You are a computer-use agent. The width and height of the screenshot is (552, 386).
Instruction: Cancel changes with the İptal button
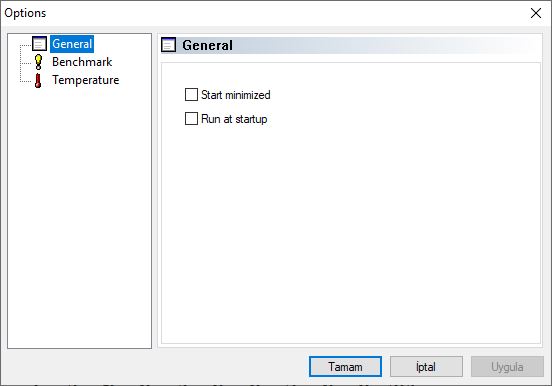tap(426, 367)
